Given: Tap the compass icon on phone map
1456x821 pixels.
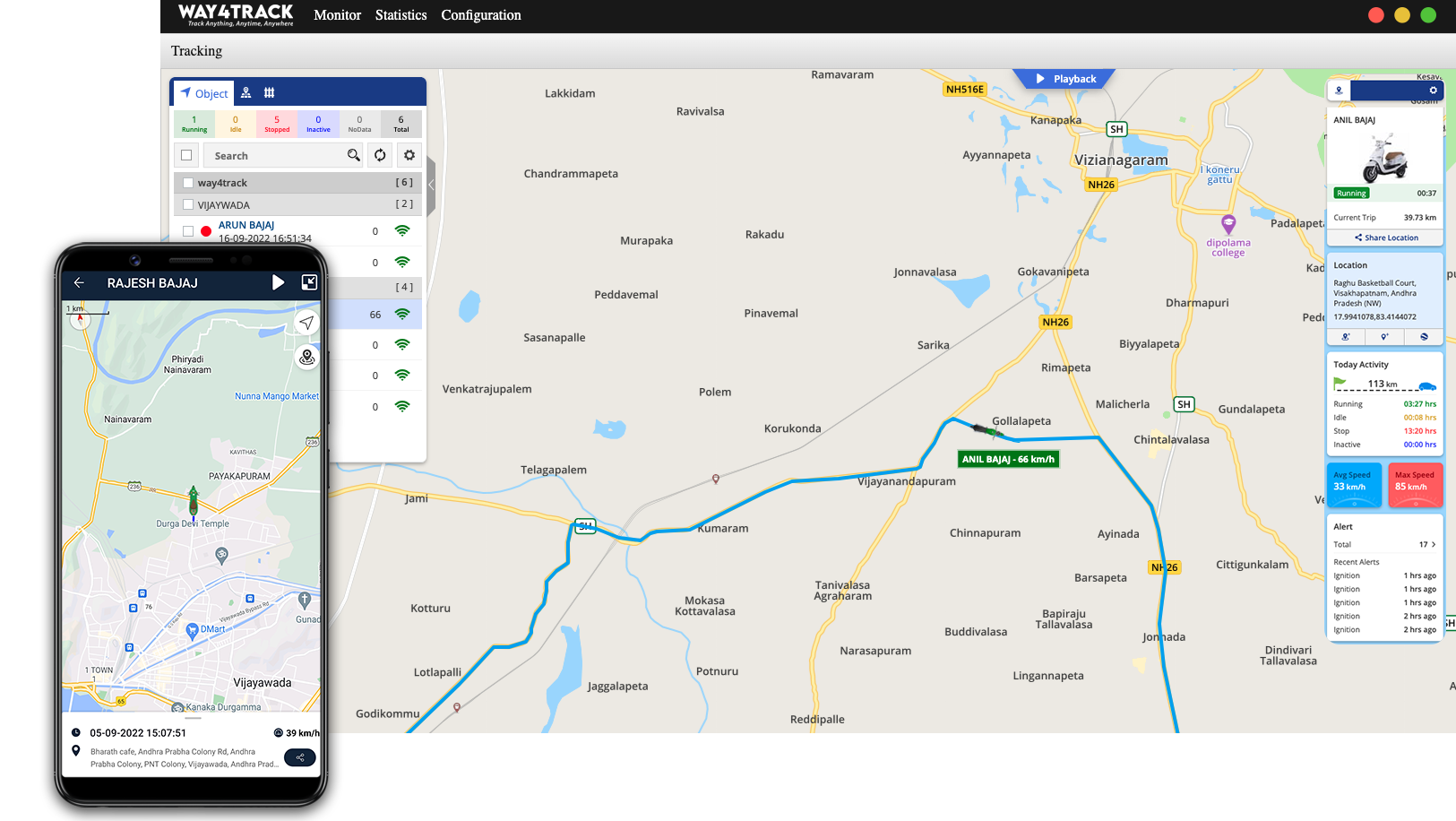Looking at the screenshot, I should [x=80, y=319].
